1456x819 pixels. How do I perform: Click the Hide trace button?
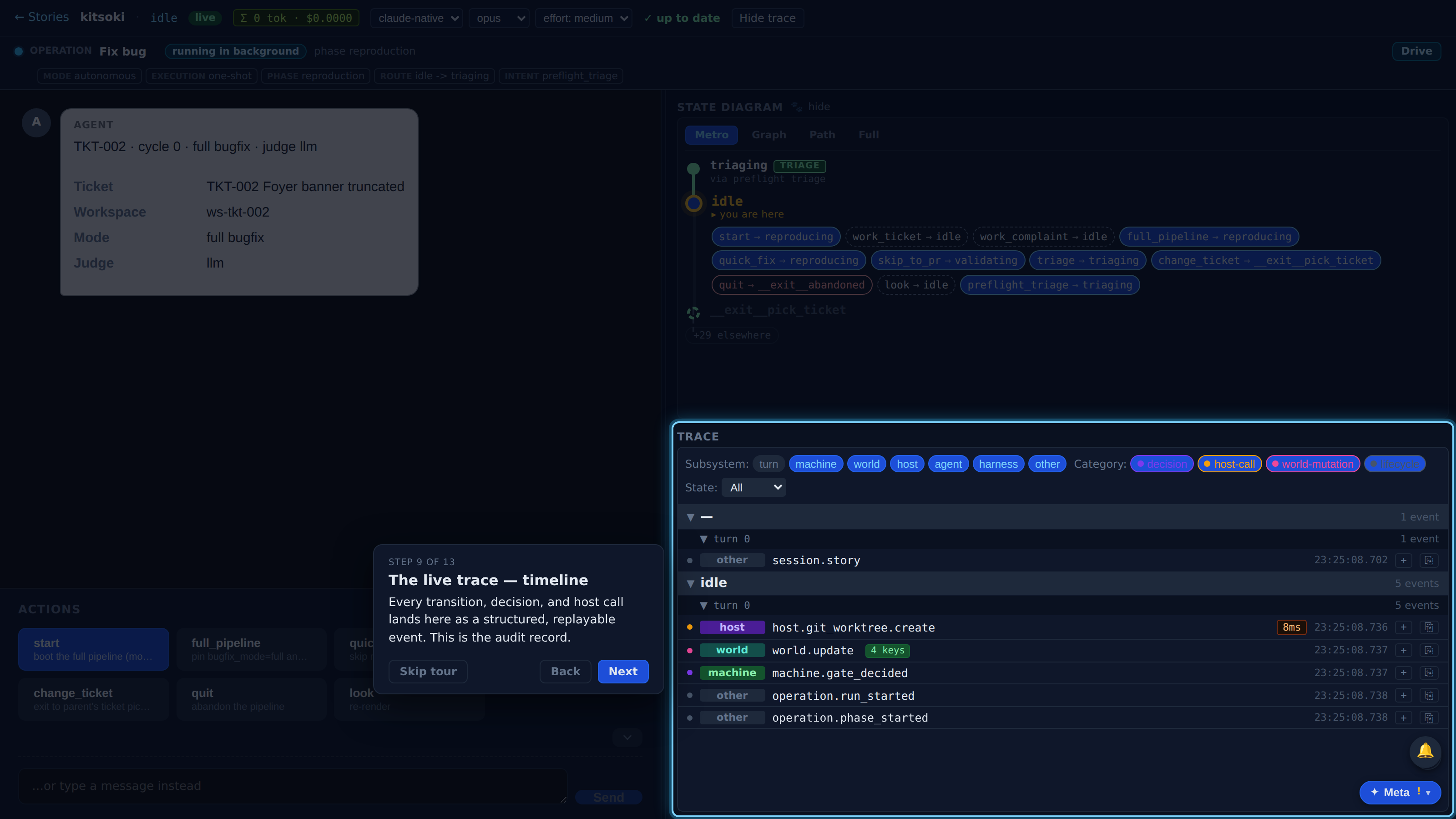coord(767,18)
